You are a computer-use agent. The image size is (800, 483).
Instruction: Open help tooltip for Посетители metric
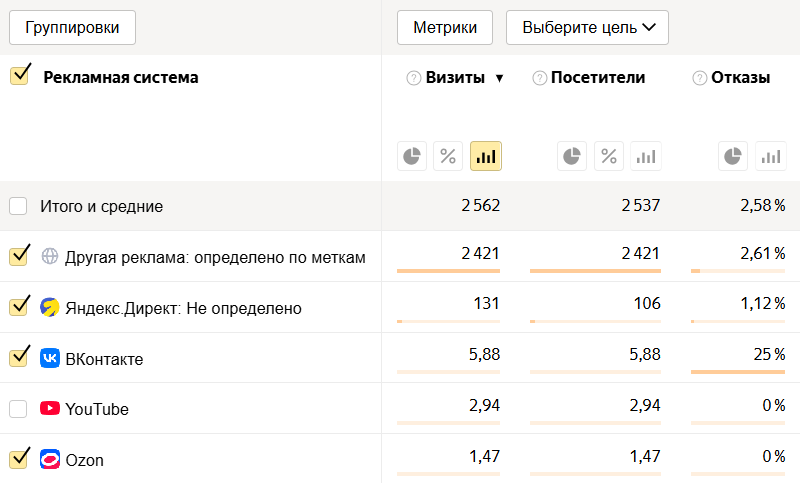pos(539,78)
